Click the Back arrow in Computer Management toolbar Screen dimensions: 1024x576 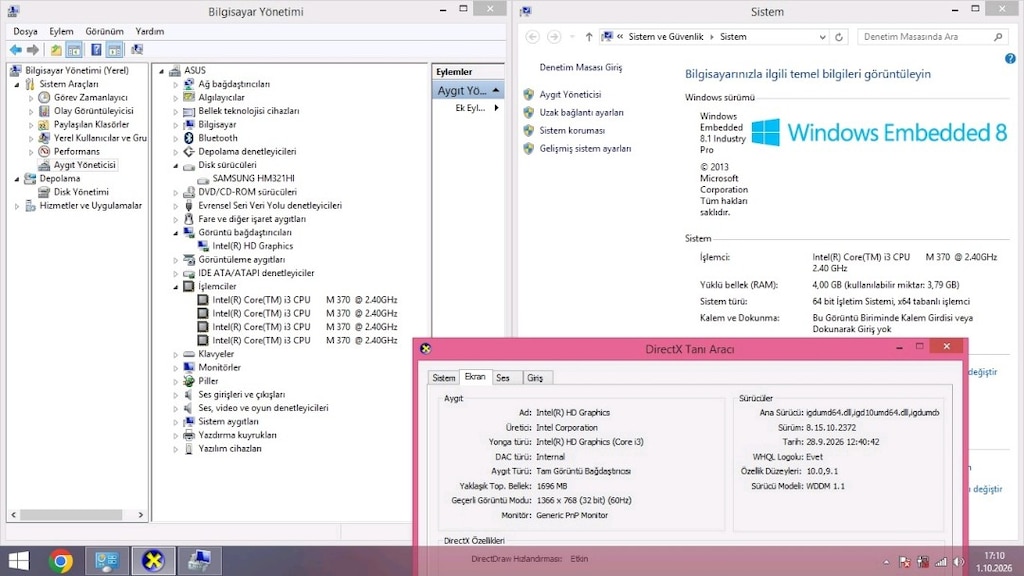coord(16,50)
